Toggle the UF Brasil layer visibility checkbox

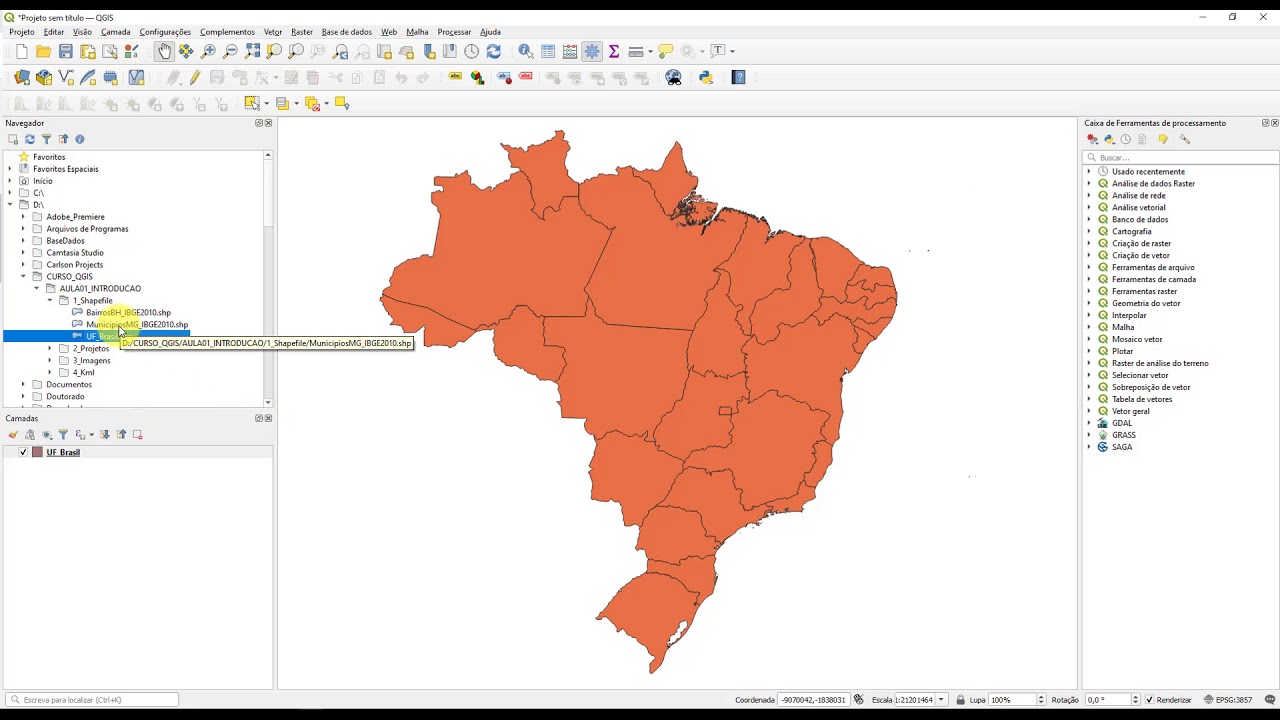click(23, 453)
